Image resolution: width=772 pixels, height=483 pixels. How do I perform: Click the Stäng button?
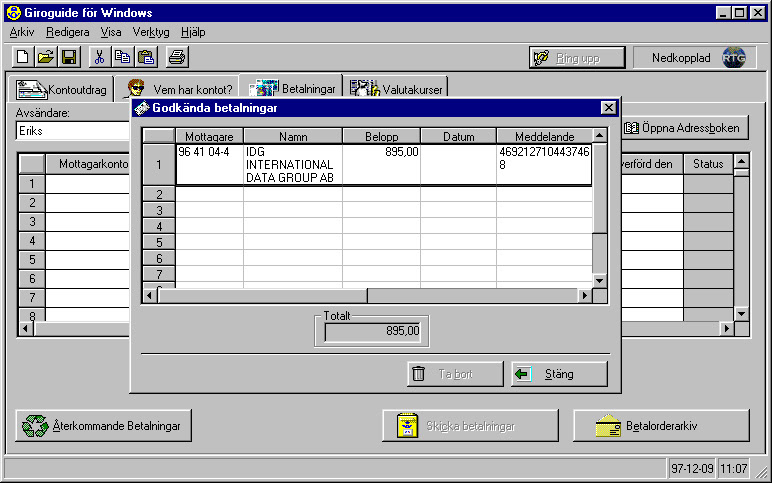pos(559,374)
